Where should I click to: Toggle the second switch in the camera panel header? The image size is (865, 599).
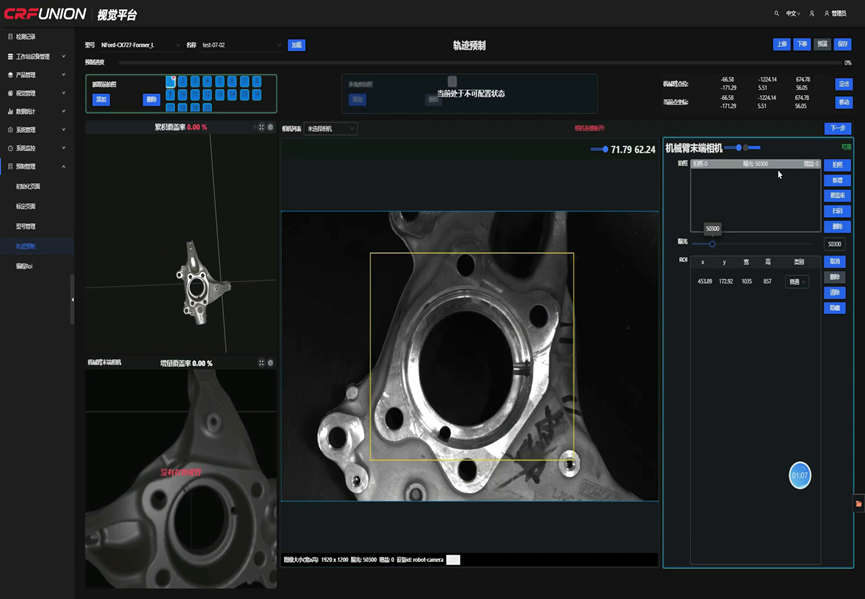tap(751, 148)
